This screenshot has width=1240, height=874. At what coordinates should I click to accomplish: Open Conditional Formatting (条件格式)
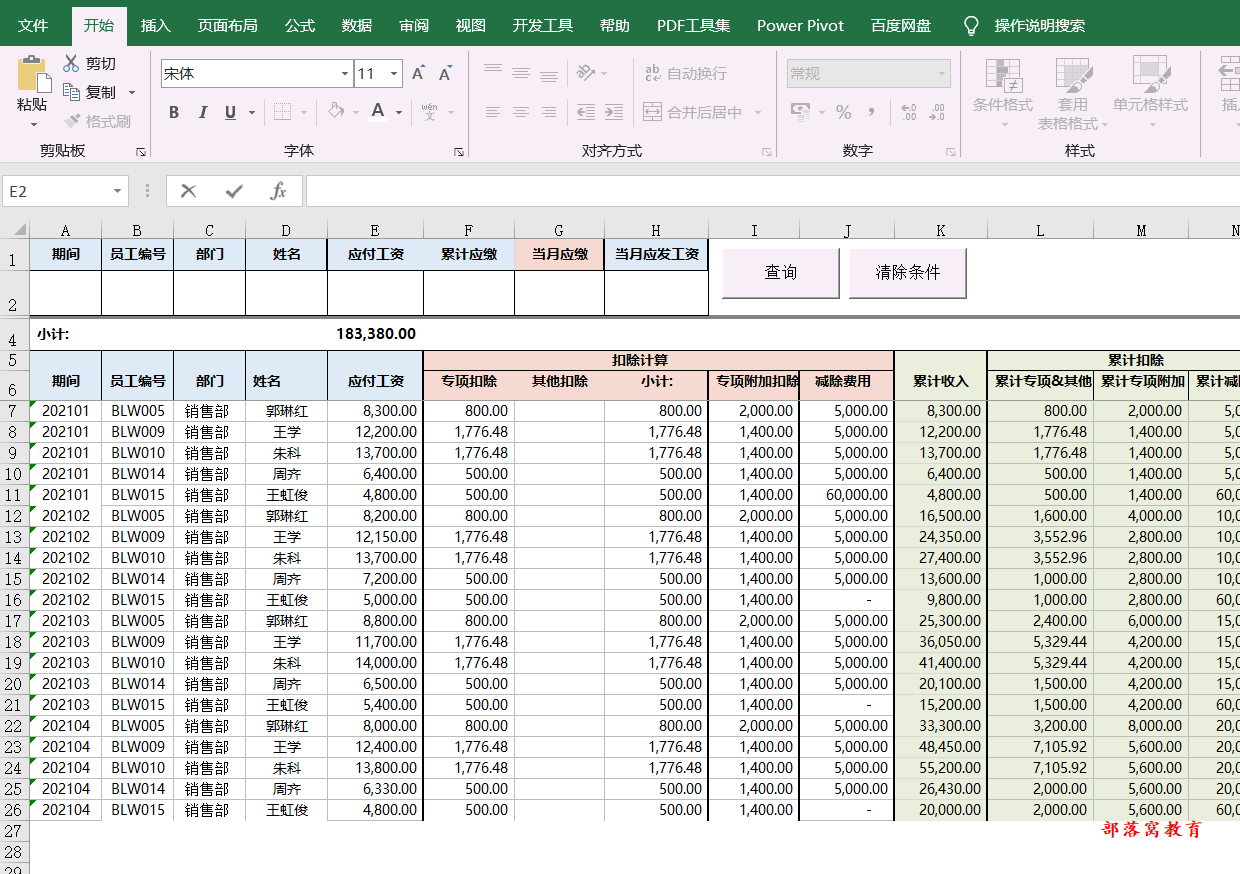(x=1003, y=94)
